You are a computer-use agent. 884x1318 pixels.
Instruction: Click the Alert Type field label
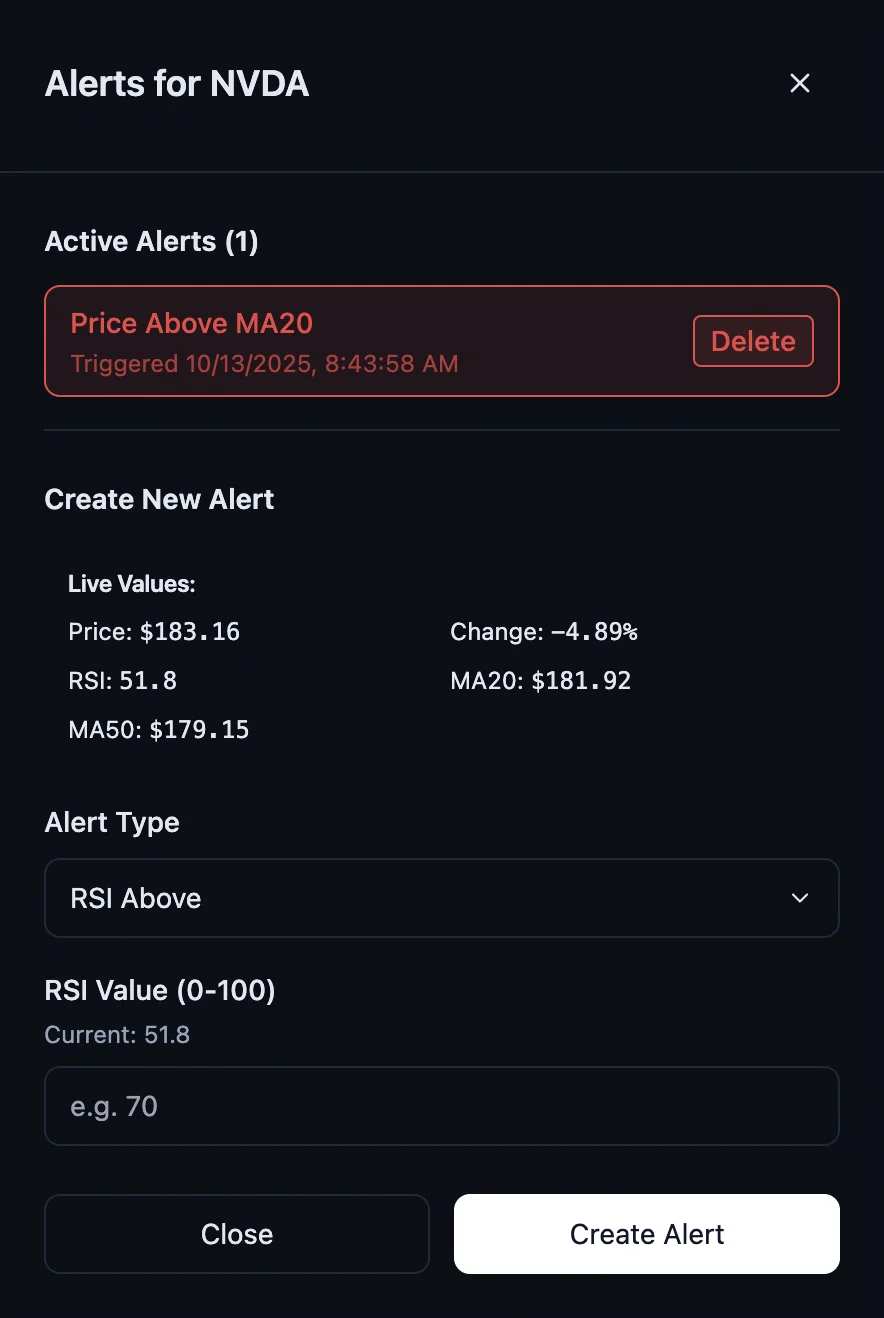(112, 823)
